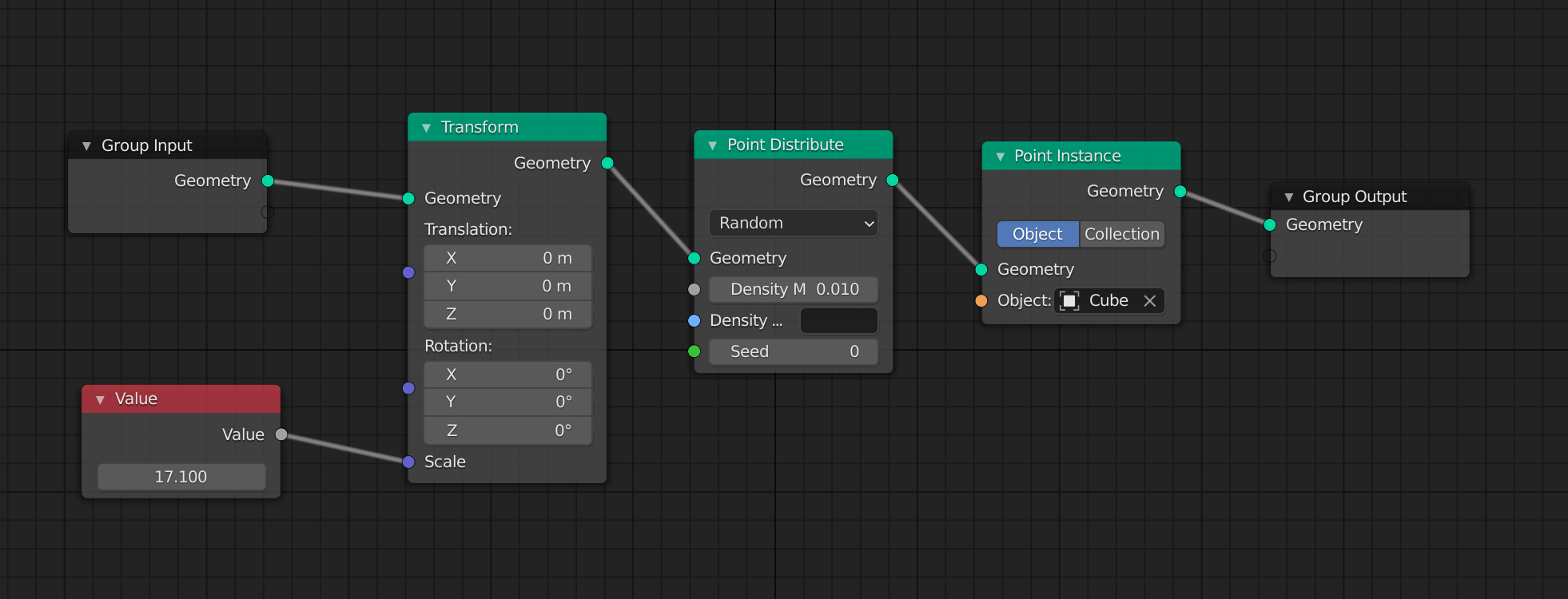This screenshot has height=599, width=1568.
Task: Click the Density attribute text field
Action: 839,320
